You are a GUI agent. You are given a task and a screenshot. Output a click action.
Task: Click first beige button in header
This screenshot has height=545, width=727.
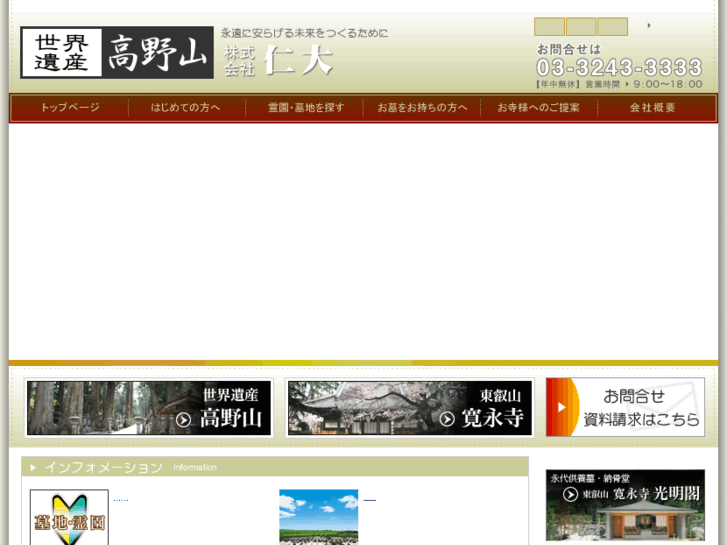point(549,26)
